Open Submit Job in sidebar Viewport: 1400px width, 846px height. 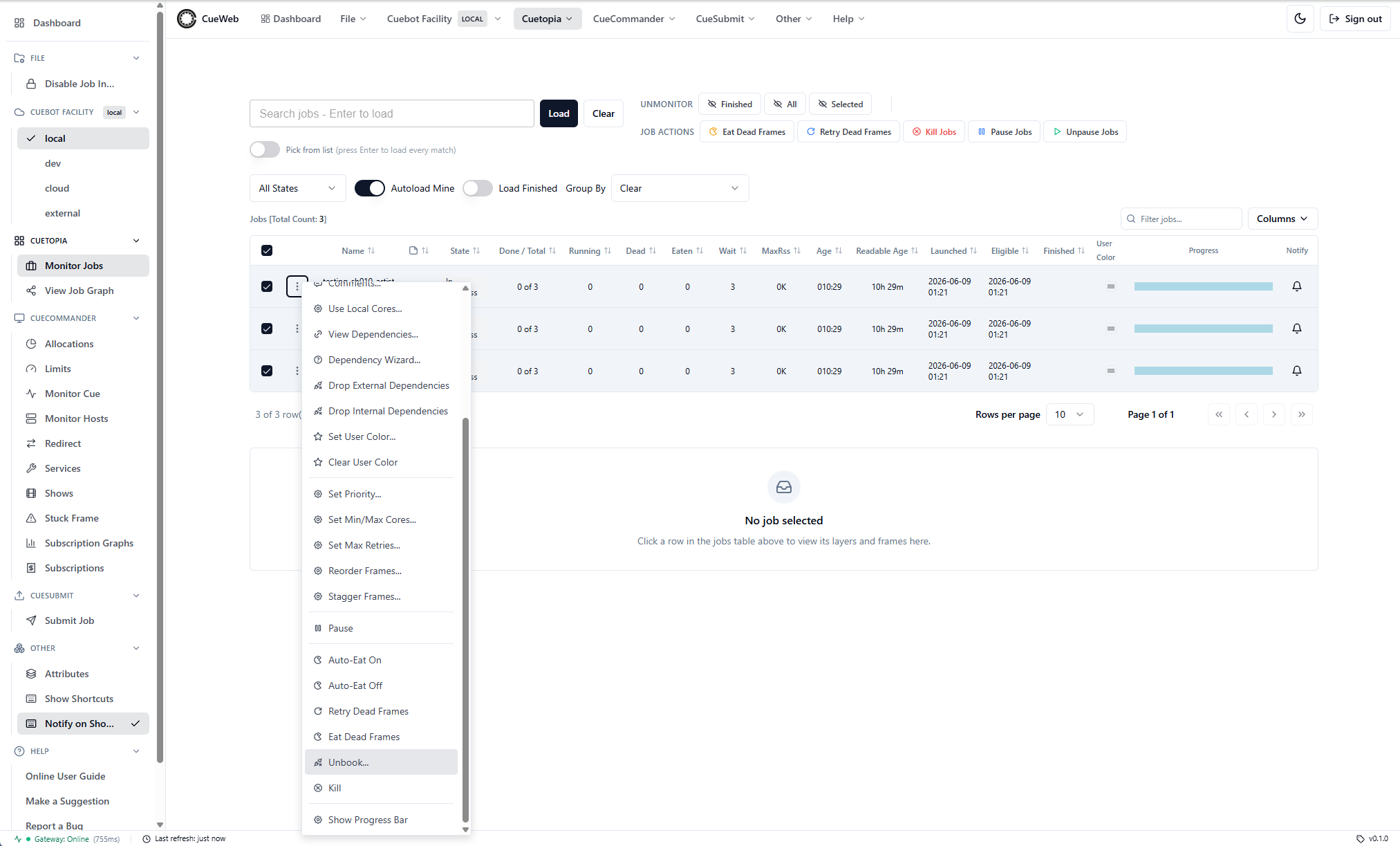[83, 620]
